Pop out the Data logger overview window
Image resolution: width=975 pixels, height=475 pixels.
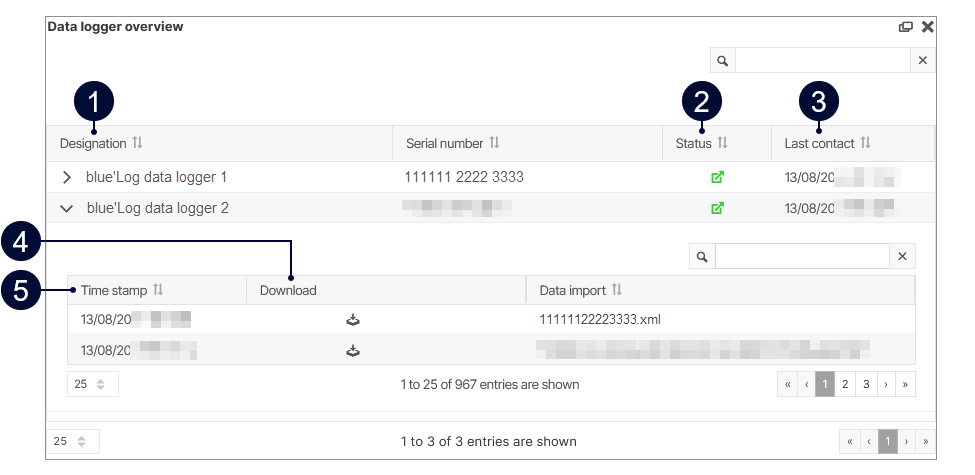point(905,27)
